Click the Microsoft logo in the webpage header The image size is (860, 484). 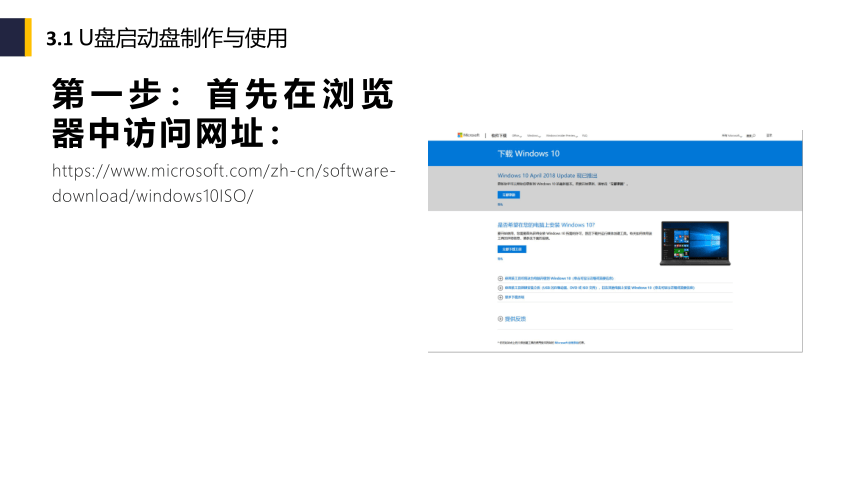[x=468, y=135]
